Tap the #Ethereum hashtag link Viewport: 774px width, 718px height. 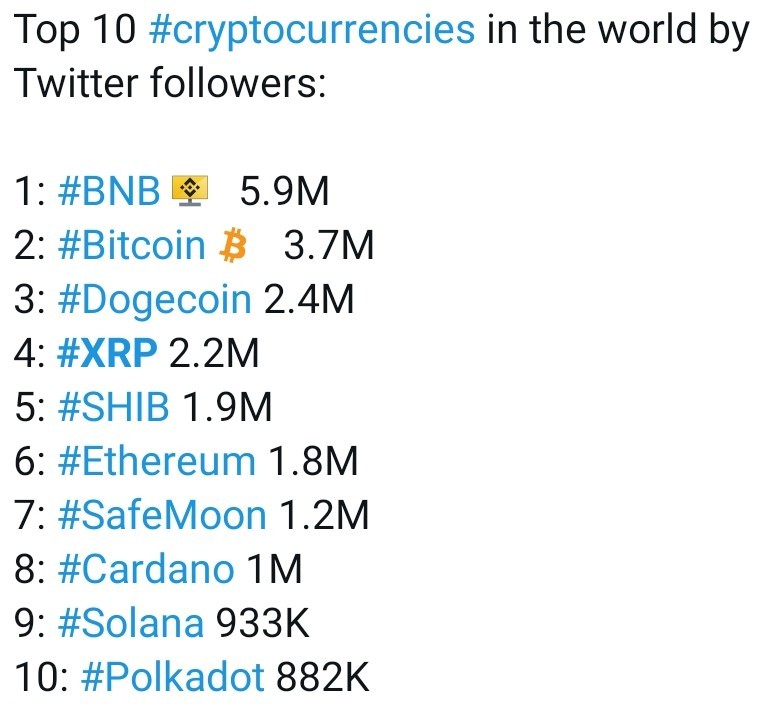point(156,461)
